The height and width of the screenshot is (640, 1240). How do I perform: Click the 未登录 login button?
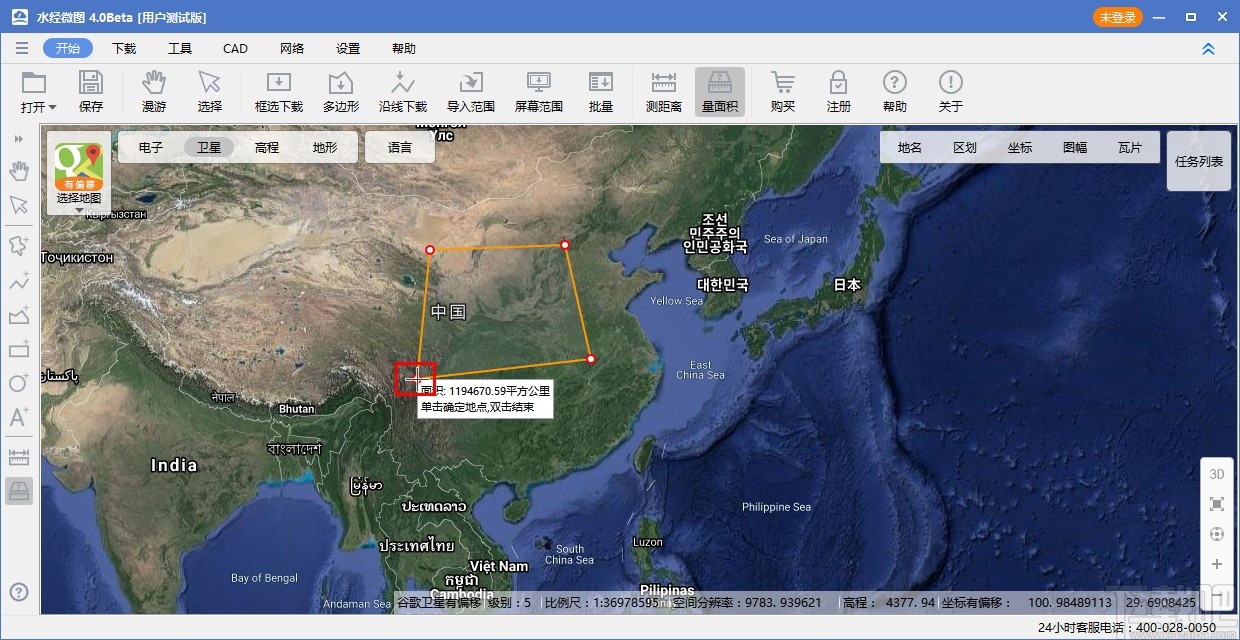coord(1117,17)
